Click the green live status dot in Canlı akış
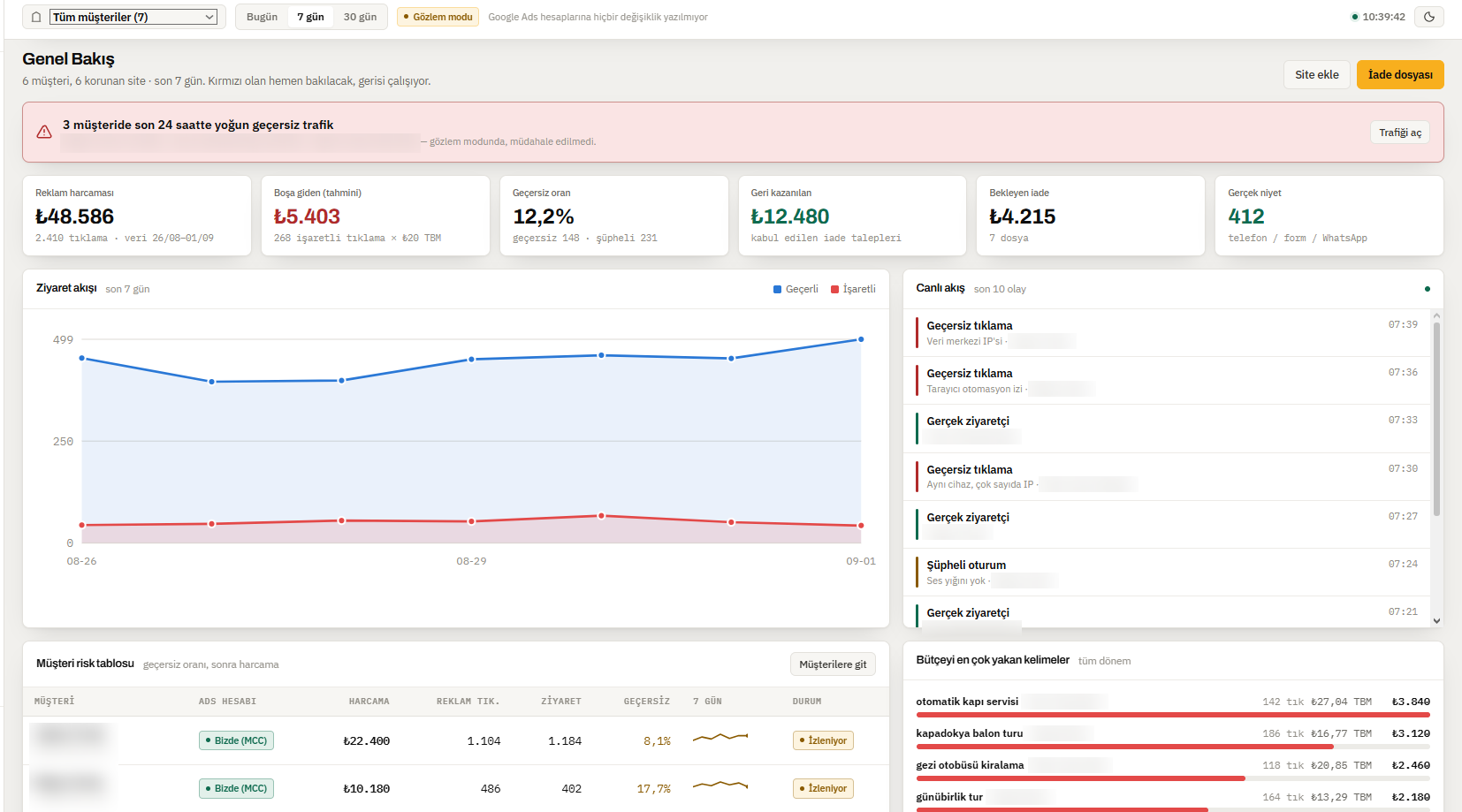Image resolution: width=1462 pixels, height=812 pixels. click(x=1427, y=289)
